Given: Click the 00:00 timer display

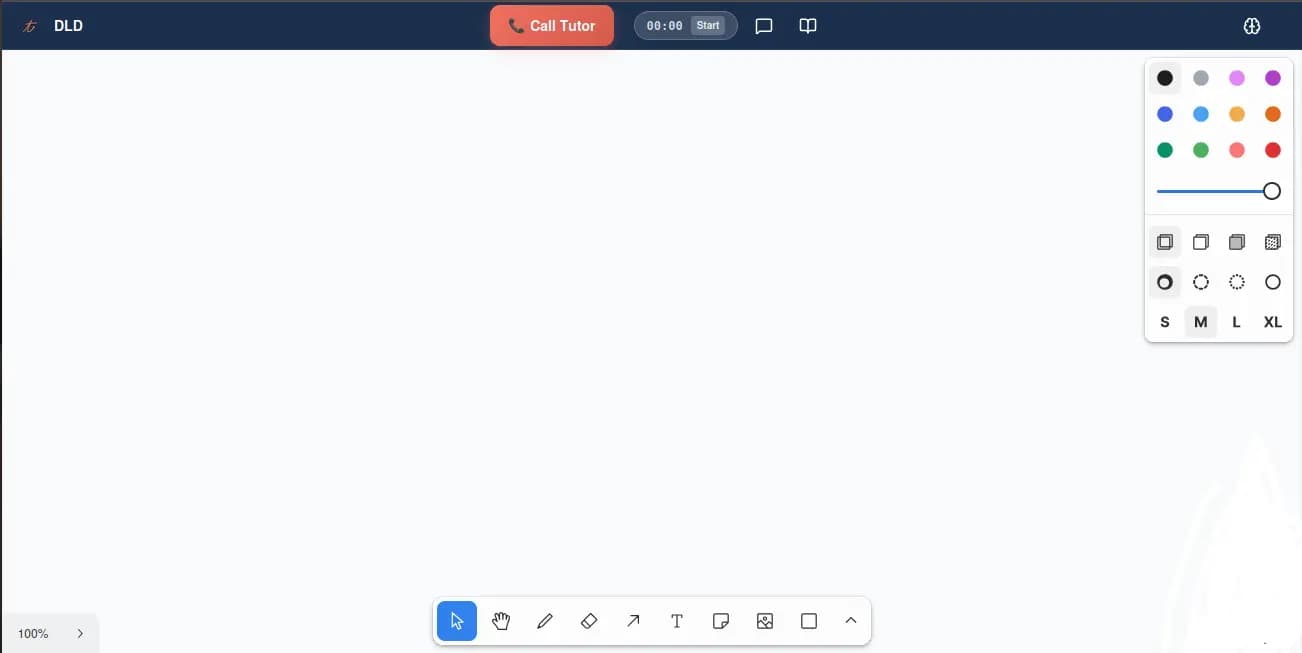Looking at the screenshot, I should pos(664,26).
